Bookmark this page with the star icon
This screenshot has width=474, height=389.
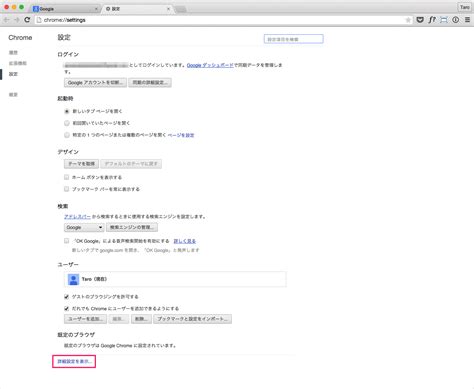tap(408, 20)
